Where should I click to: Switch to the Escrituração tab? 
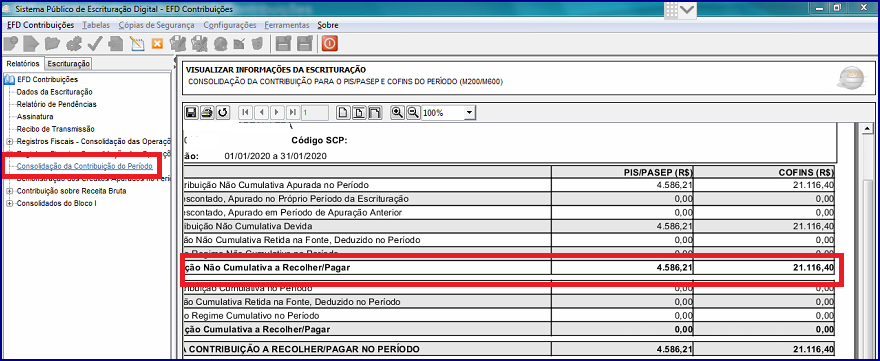[x=68, y=64]
